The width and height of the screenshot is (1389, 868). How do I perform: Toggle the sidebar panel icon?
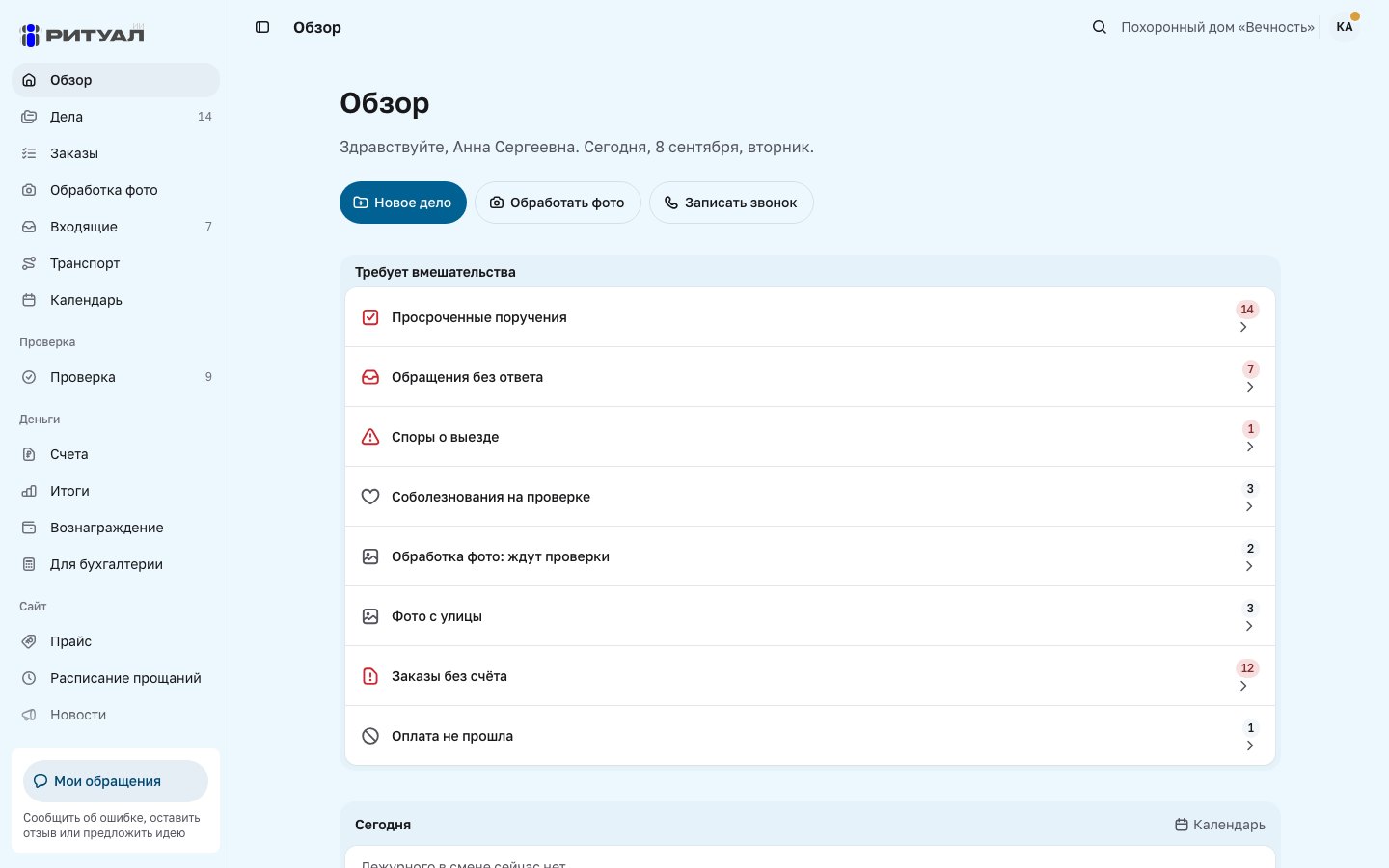click(262, 27)
